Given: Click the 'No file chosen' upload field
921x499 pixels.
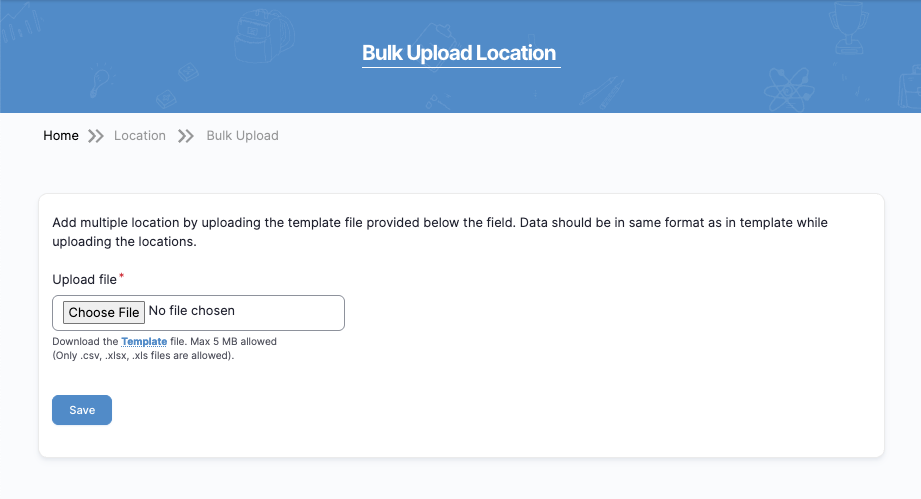Looking at the screenshot, I should [198, 312].
